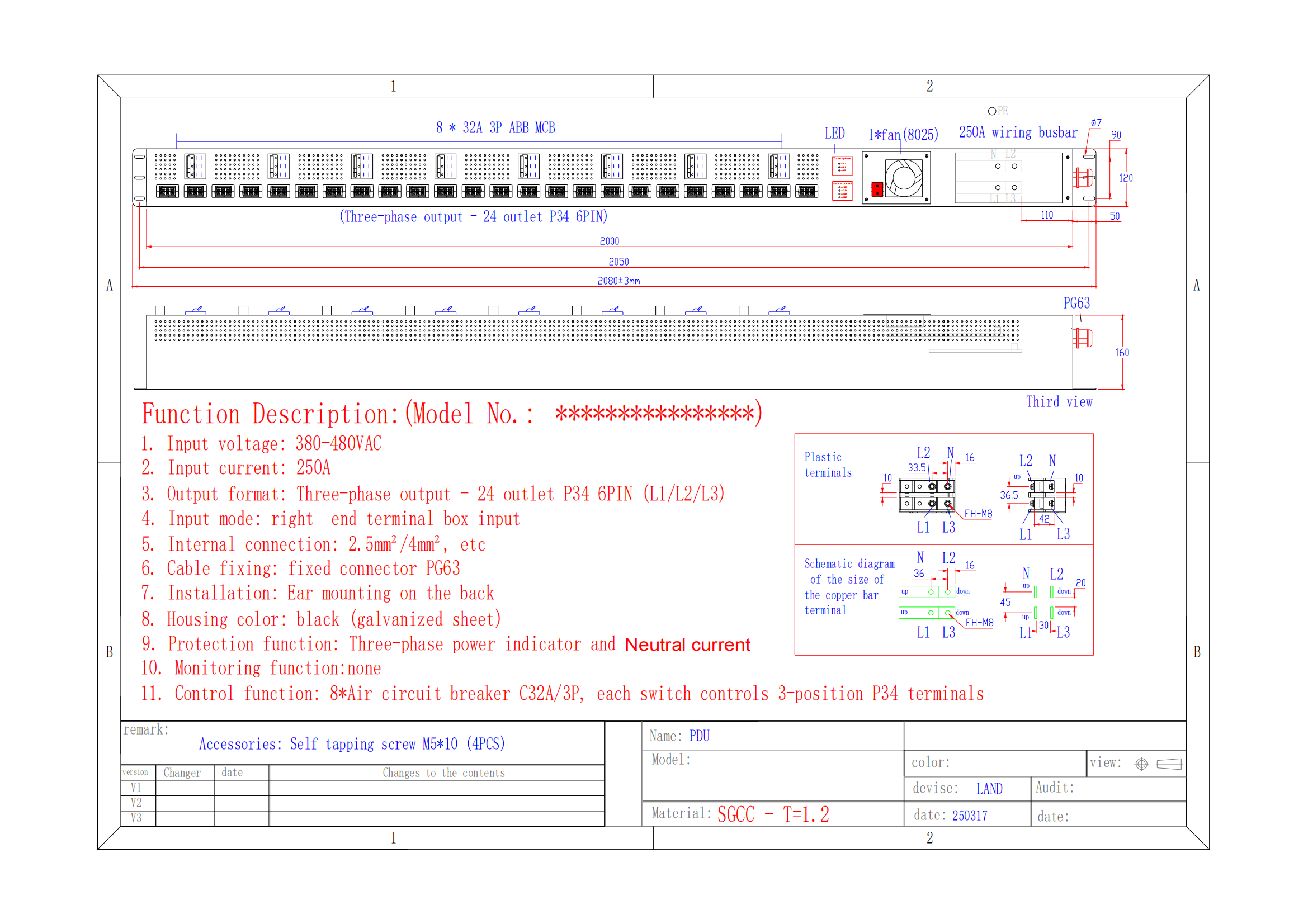Click the 8 * 32A 3P ABB MCB label
This screenshot has width=1308, height=924.
495,127
